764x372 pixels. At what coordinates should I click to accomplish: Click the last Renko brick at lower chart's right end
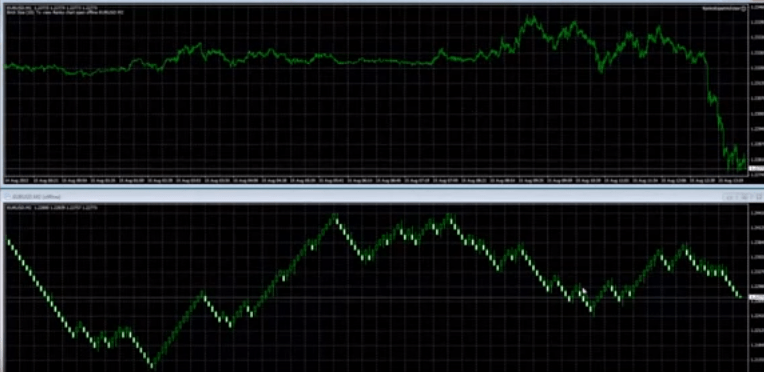739,294
